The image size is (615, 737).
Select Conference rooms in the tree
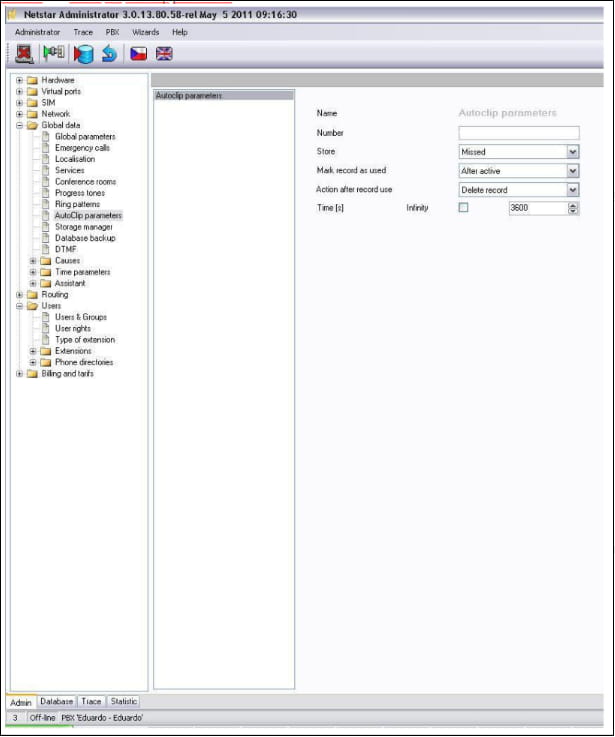point(86,181)
